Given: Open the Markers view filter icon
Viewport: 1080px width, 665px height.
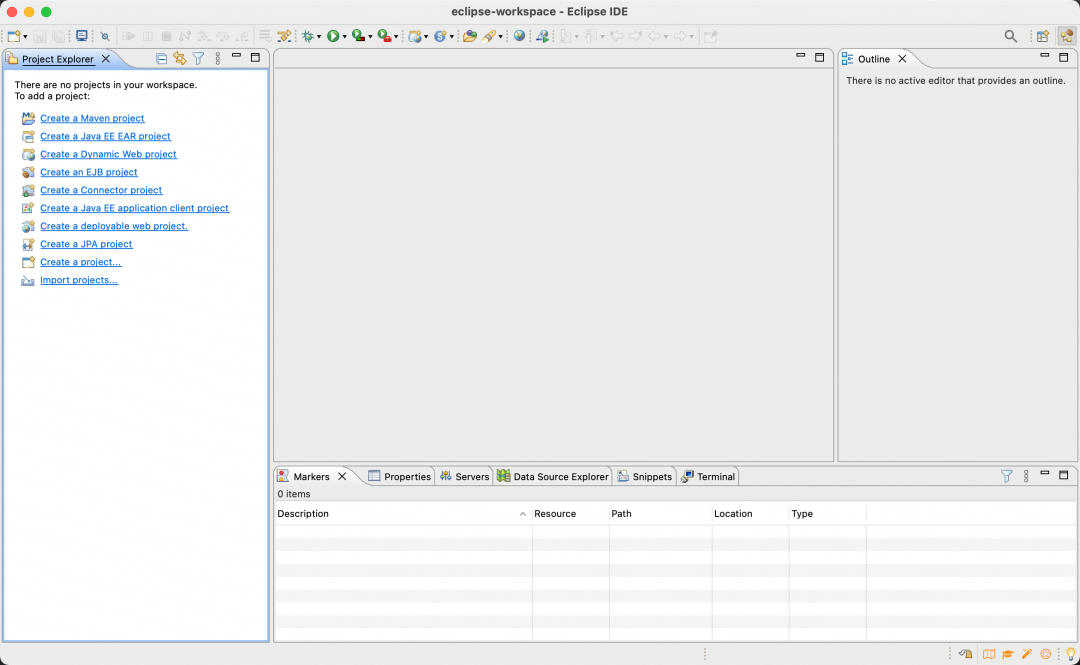Looking at the screenshot, I should (1007, 476).
